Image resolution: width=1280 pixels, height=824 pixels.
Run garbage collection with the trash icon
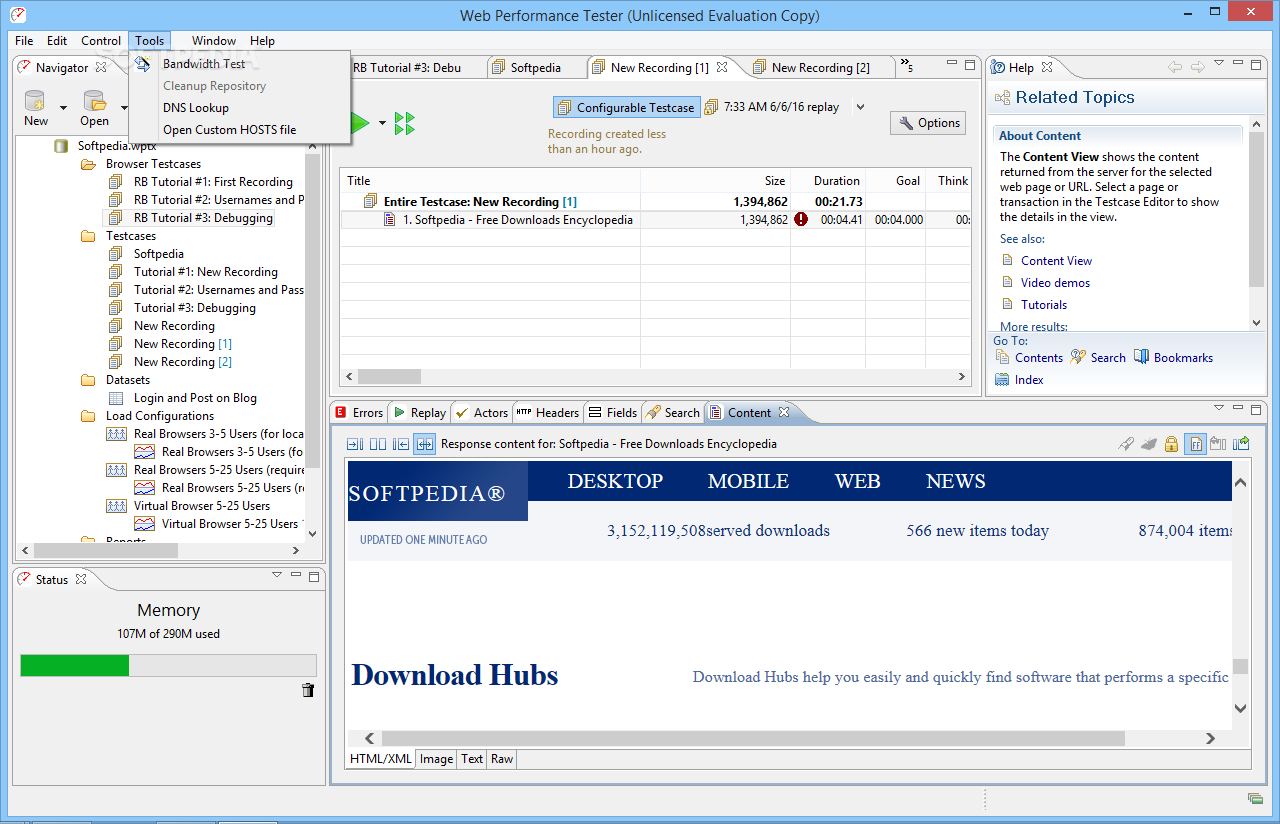coord(308,690)
